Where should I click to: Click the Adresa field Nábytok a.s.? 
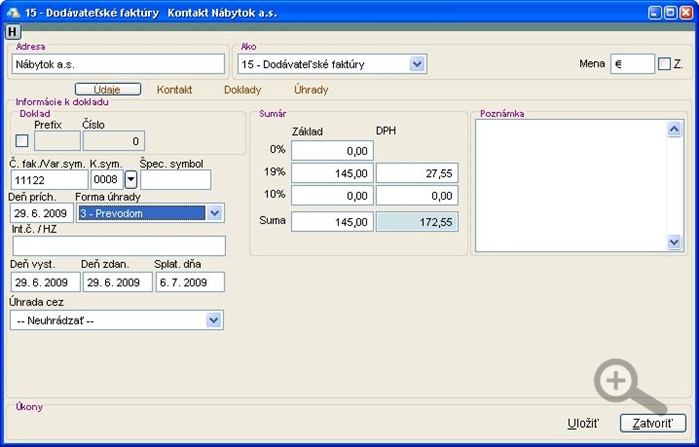pos(118,64)
